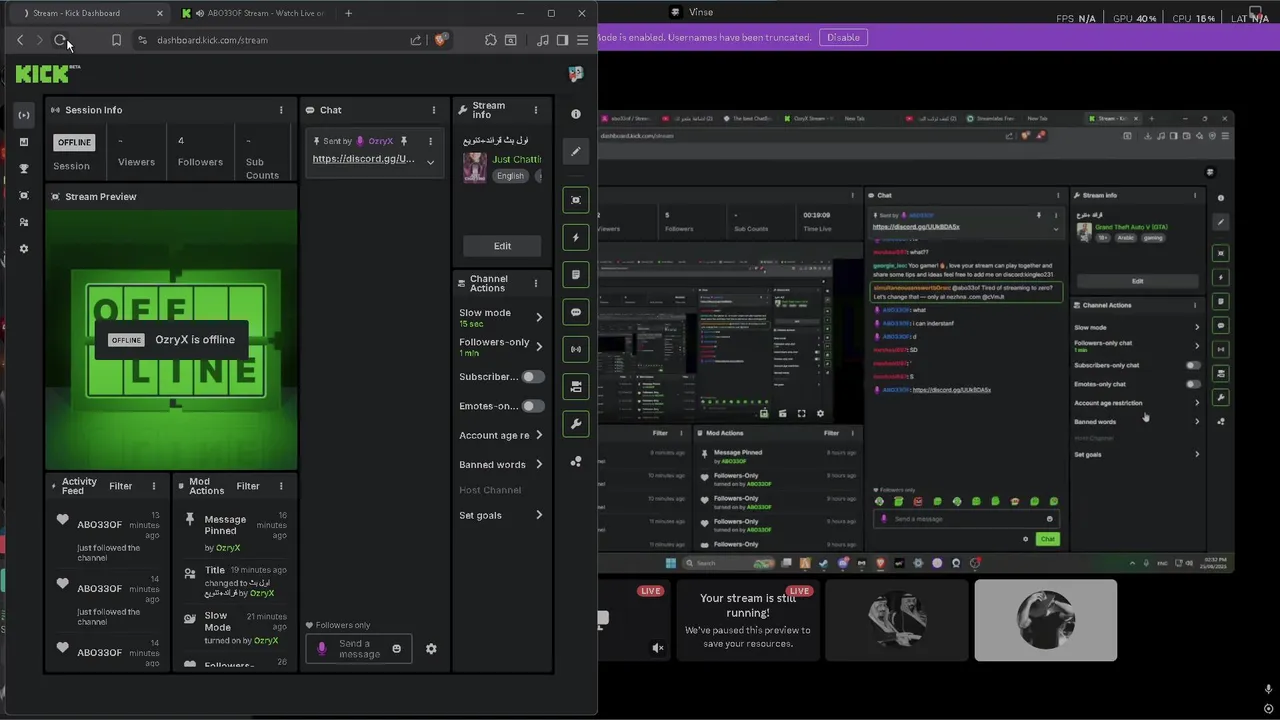Click the browser back arrow
The width and height of the screenshot is (1280, 720).
[20, 40]
